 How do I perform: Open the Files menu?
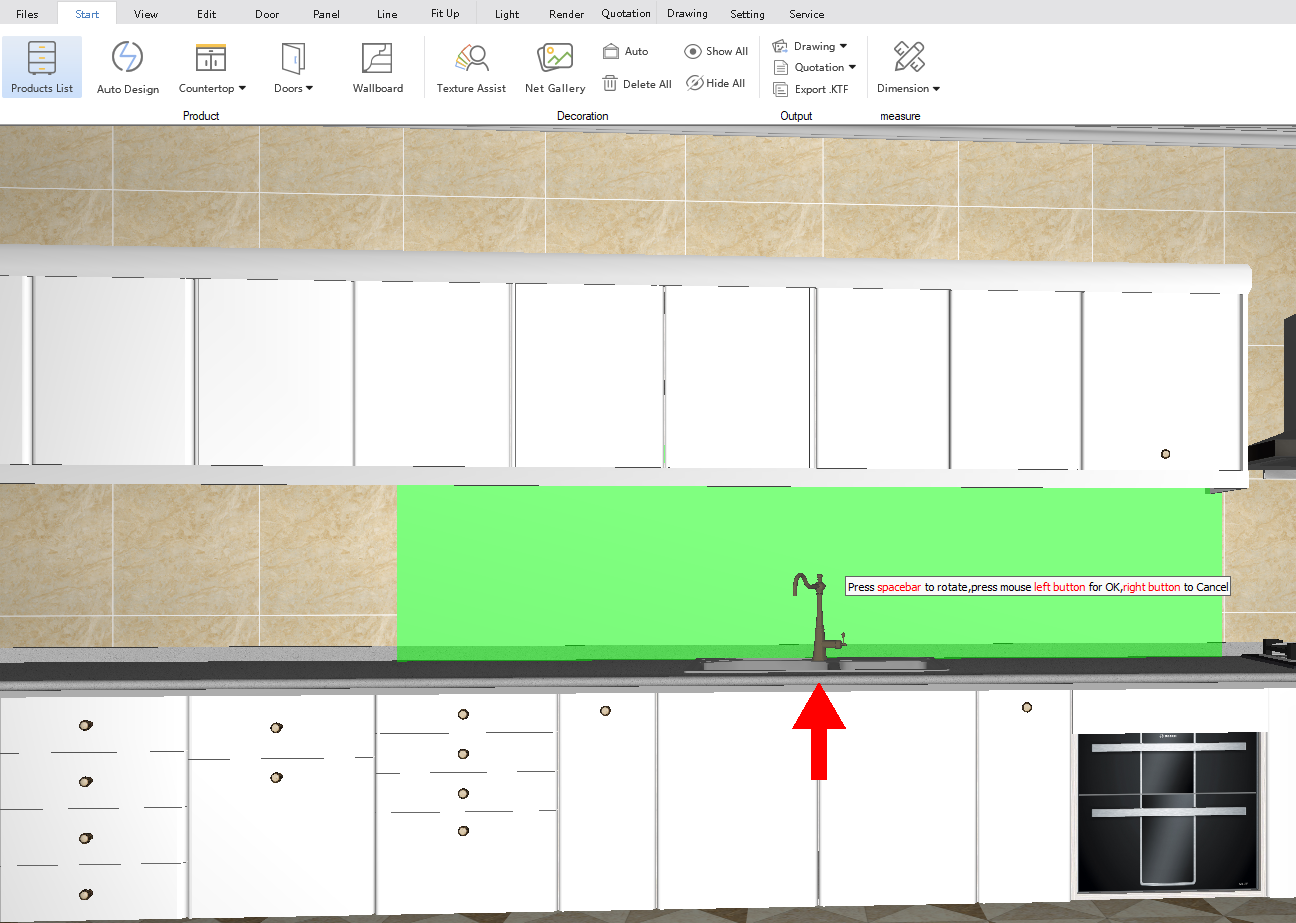coord(27,14)
